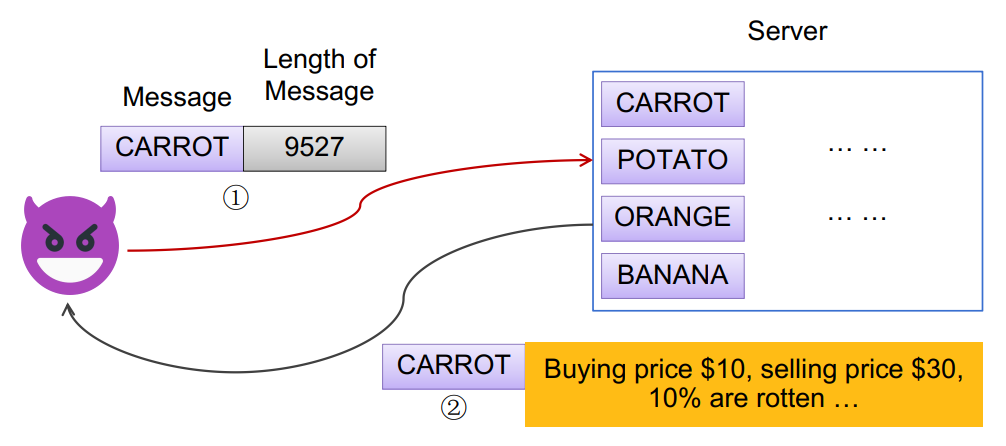Click the circled number 2 marker
The image size is (1006, 446).
point(453,409)
